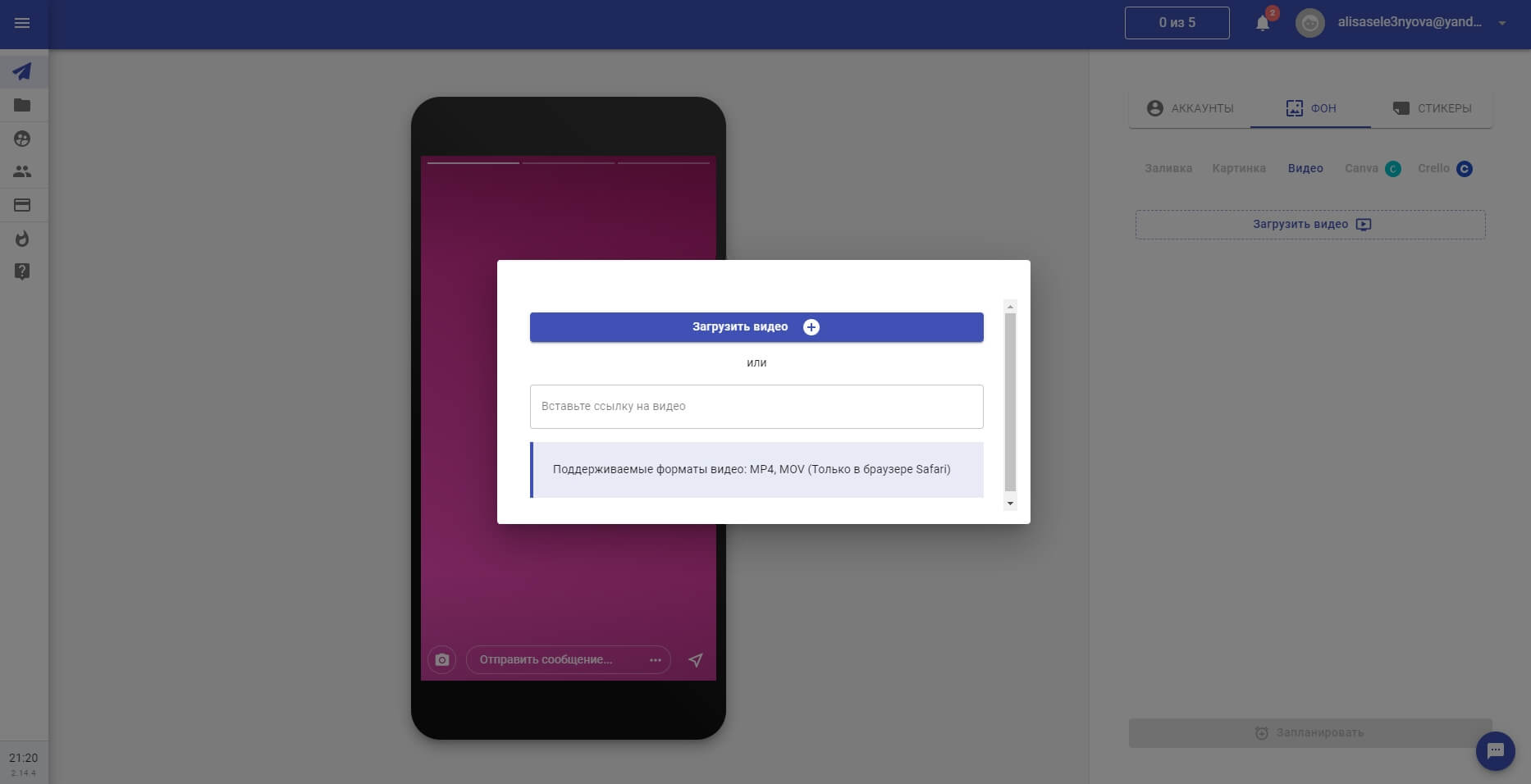Image resolution: width=1531 pixels, height=784 pixels.
Task: Click the flame icon in sidebar
Action: click(x=22, y=239)
